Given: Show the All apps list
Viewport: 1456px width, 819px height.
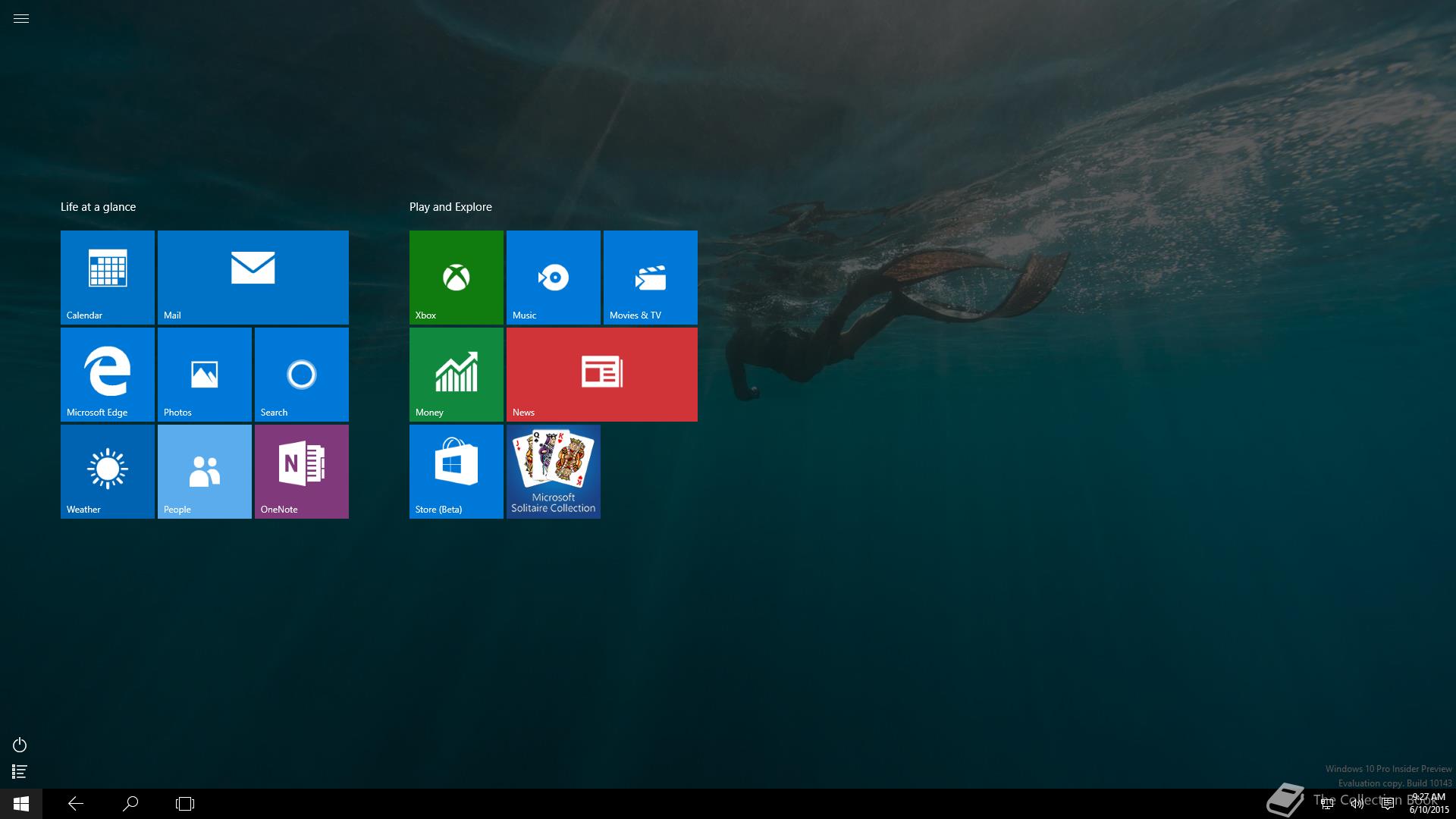Looking at the screenshot, I should (20, 772).
